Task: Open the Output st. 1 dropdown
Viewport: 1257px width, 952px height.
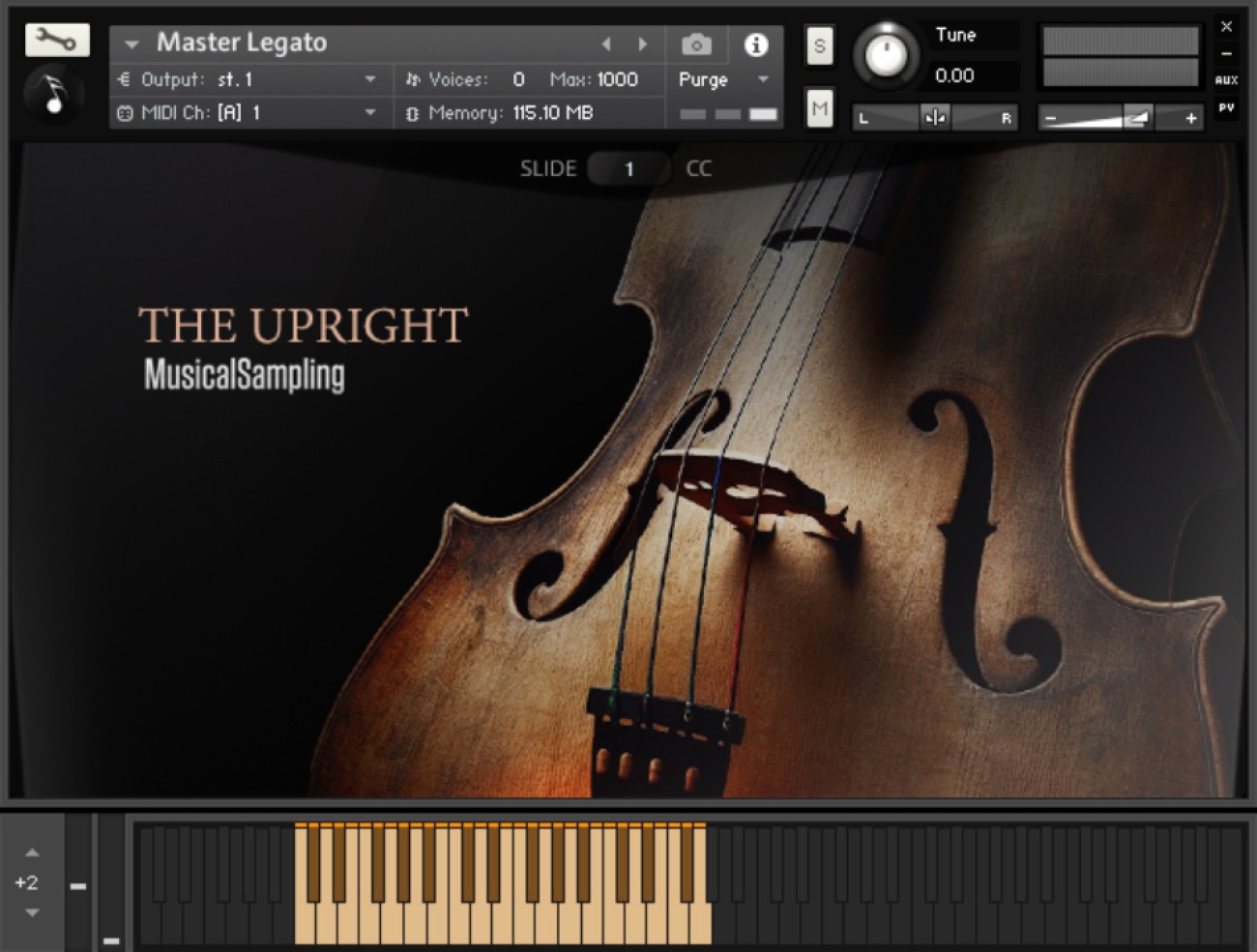Action: coord(370,80)
